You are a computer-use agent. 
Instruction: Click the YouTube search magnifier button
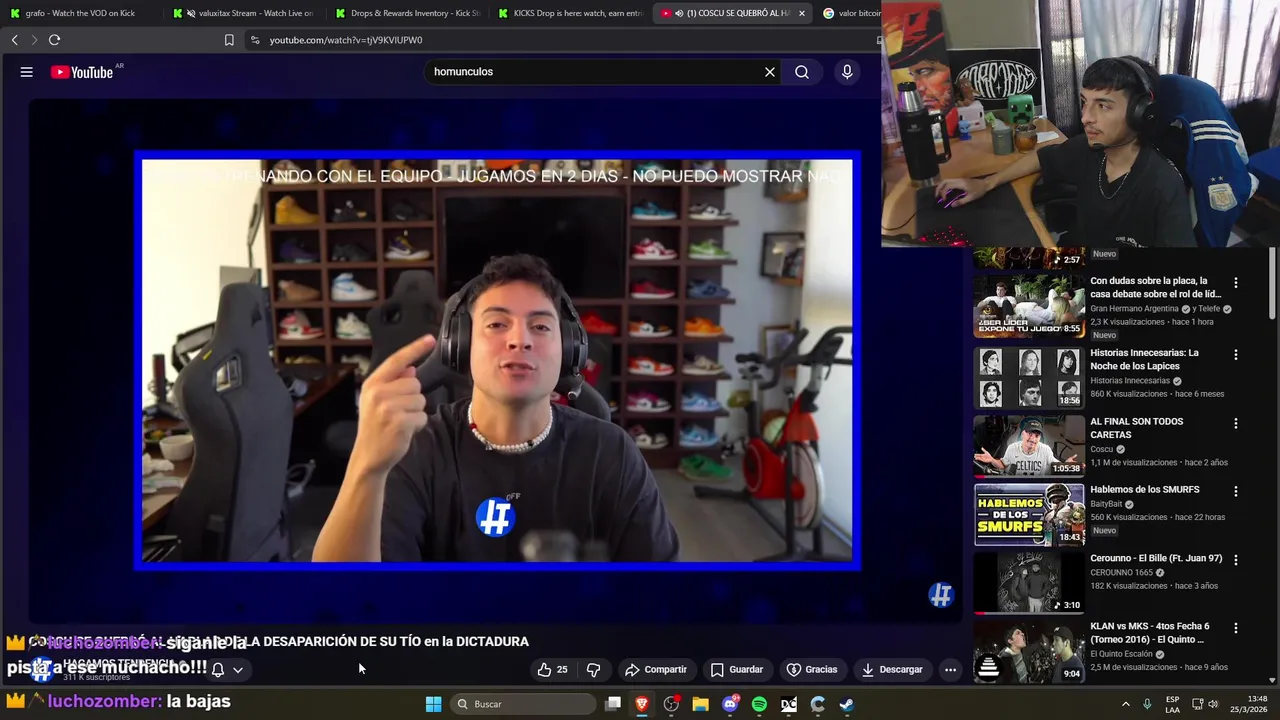click(x=802, y=72)
